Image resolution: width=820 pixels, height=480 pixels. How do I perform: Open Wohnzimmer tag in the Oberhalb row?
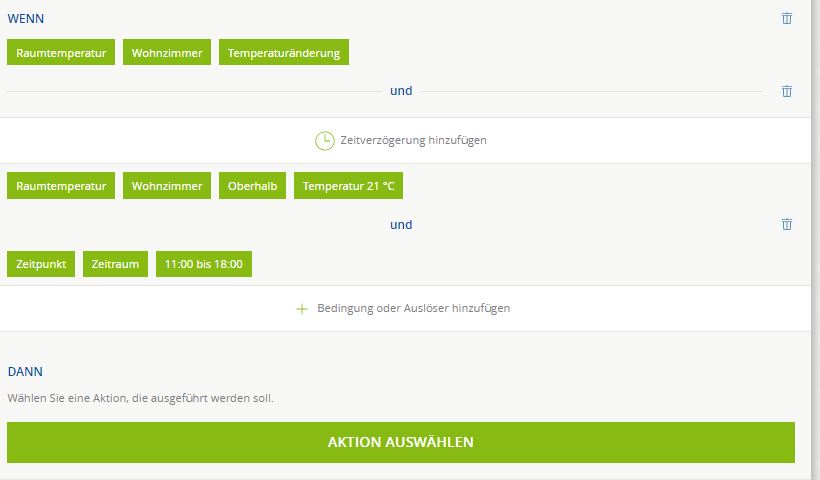point(167,186)
